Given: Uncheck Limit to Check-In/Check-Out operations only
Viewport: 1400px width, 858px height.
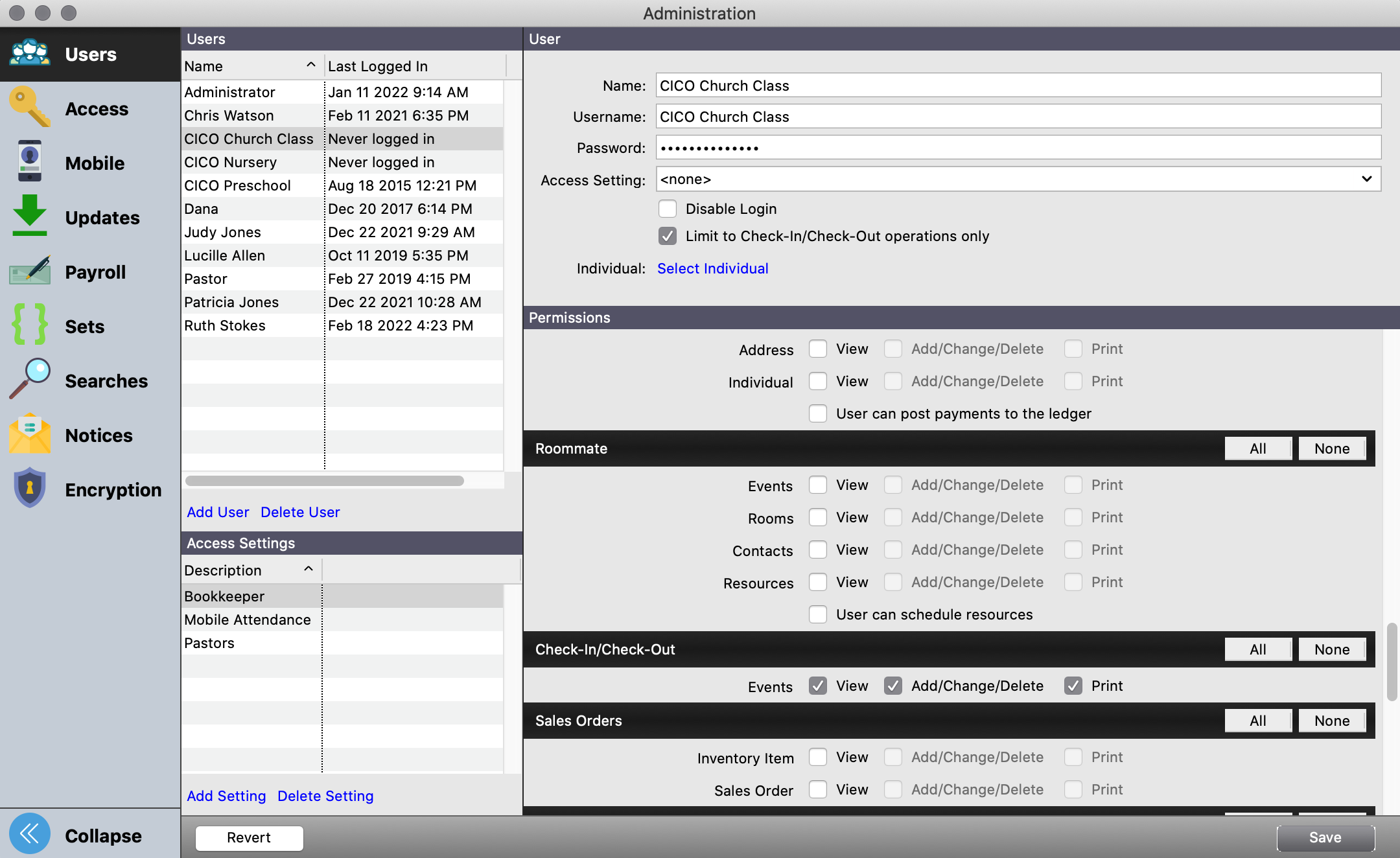Looking at the screenshot, I should (x=668, y=236).
